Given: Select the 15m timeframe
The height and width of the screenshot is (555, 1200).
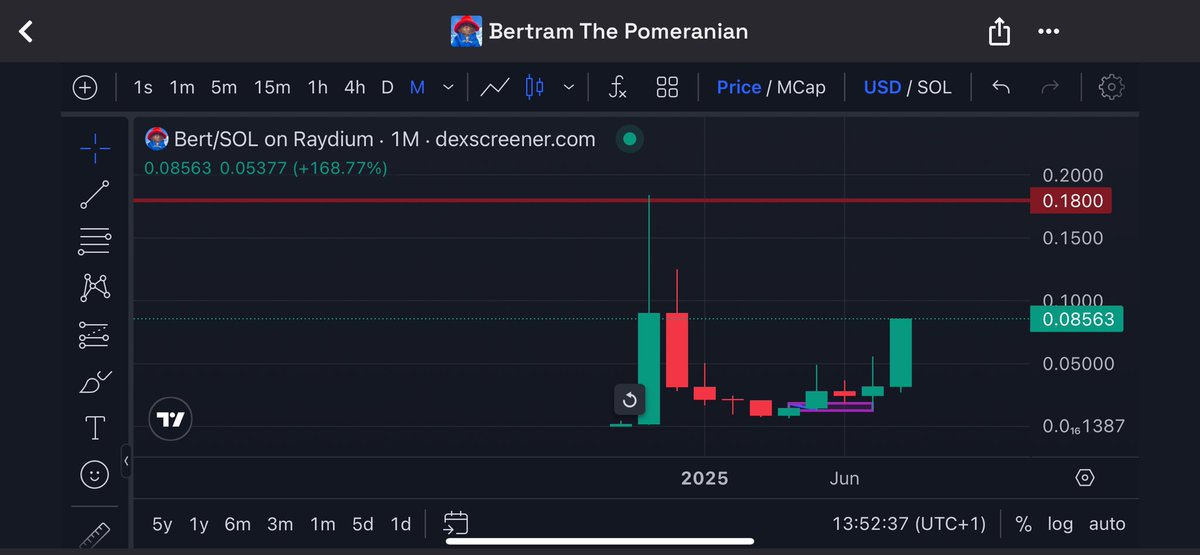Looking at the screenshot, I should coord(272,87).
